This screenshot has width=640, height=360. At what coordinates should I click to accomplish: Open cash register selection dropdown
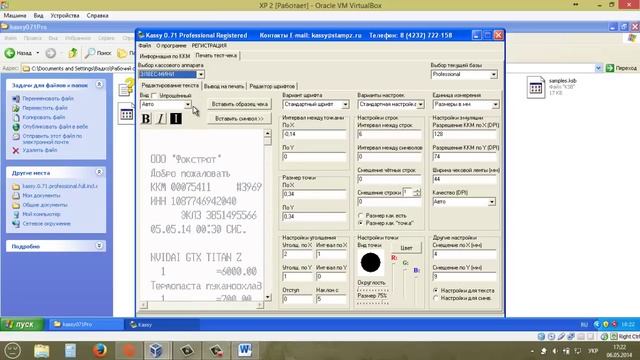(201, 74)
